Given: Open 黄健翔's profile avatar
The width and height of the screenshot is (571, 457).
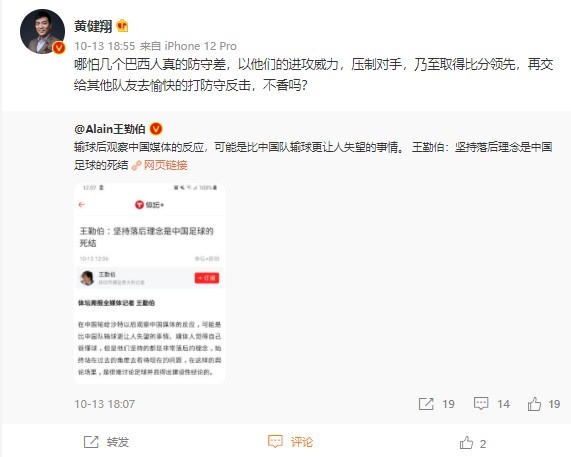Looking at the screenshot, I should coord(42,32).
